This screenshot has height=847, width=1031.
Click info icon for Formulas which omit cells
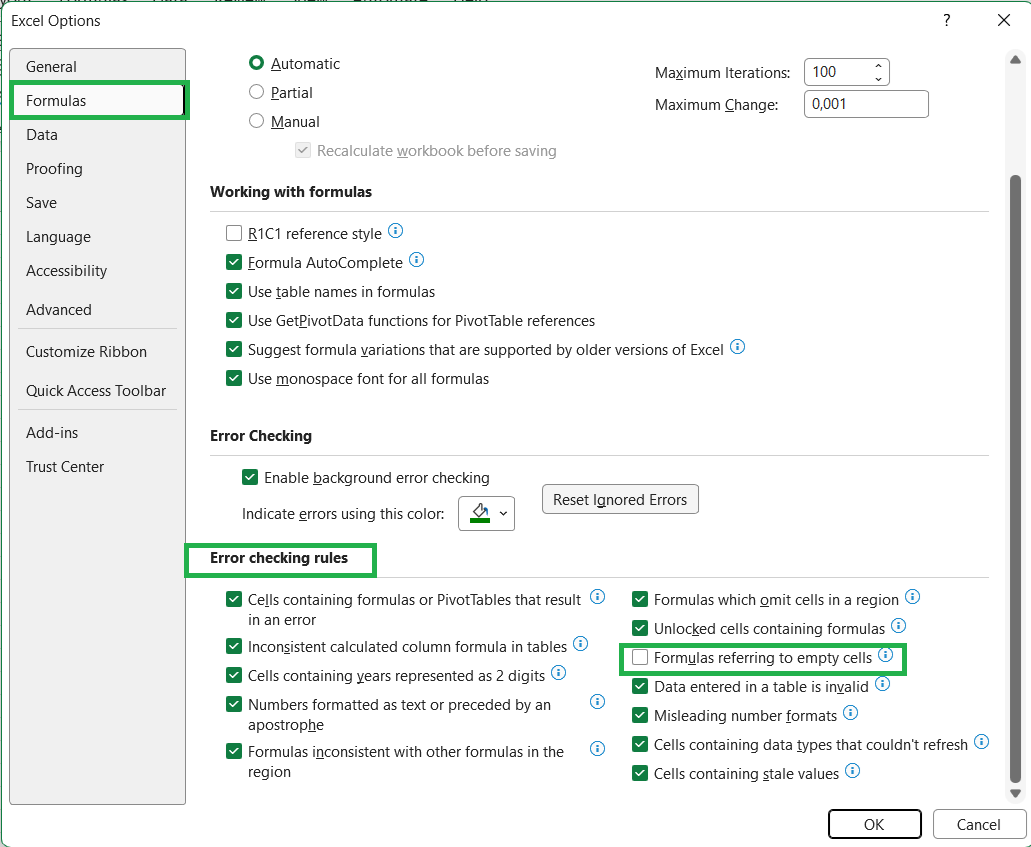pos(912,596)
